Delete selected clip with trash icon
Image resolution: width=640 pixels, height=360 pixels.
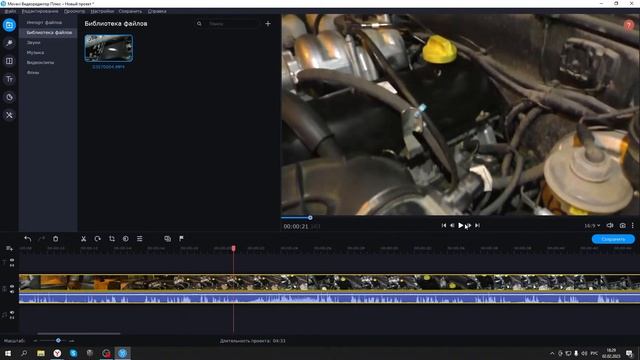tap(56, 239)
